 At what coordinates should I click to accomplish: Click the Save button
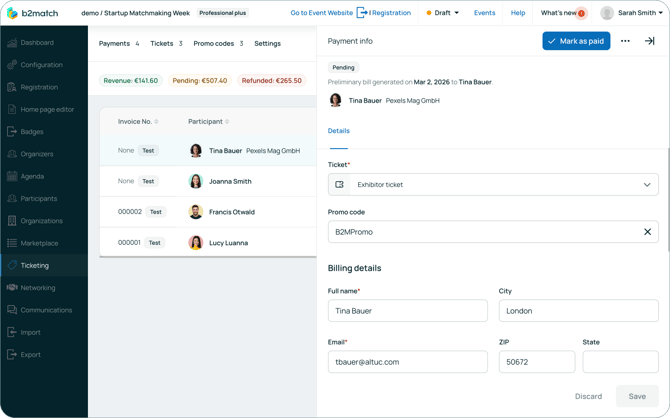(x=637, y=396)
